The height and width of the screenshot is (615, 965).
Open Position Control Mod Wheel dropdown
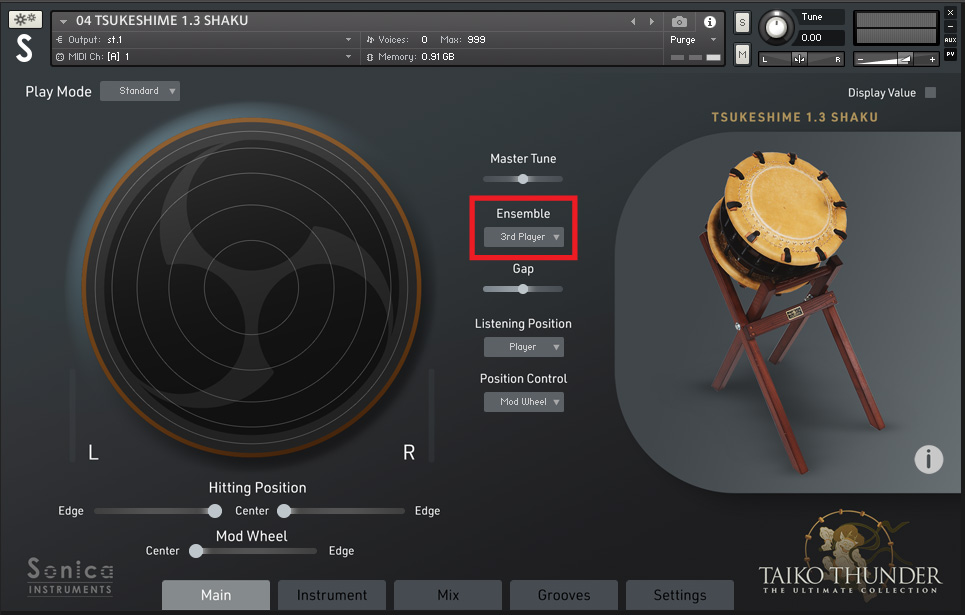click(x=524, y=402)
